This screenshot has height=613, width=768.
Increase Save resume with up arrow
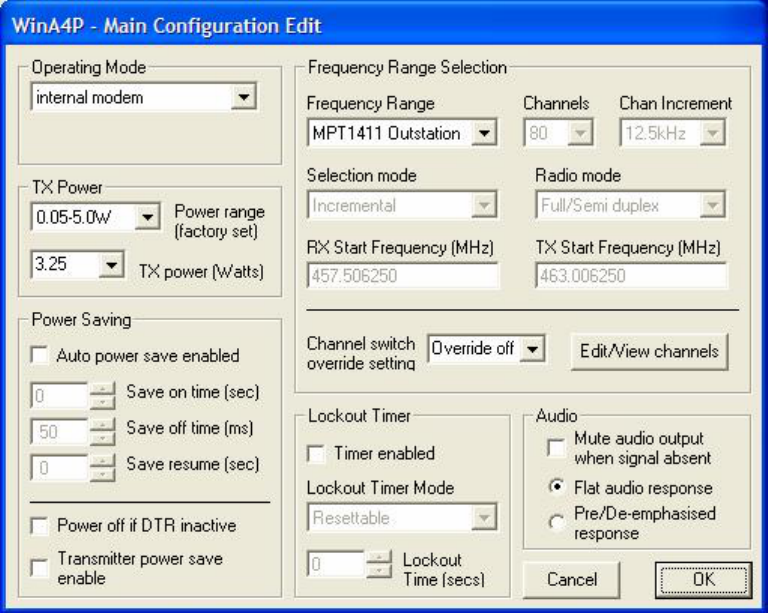tap(102, 461)
